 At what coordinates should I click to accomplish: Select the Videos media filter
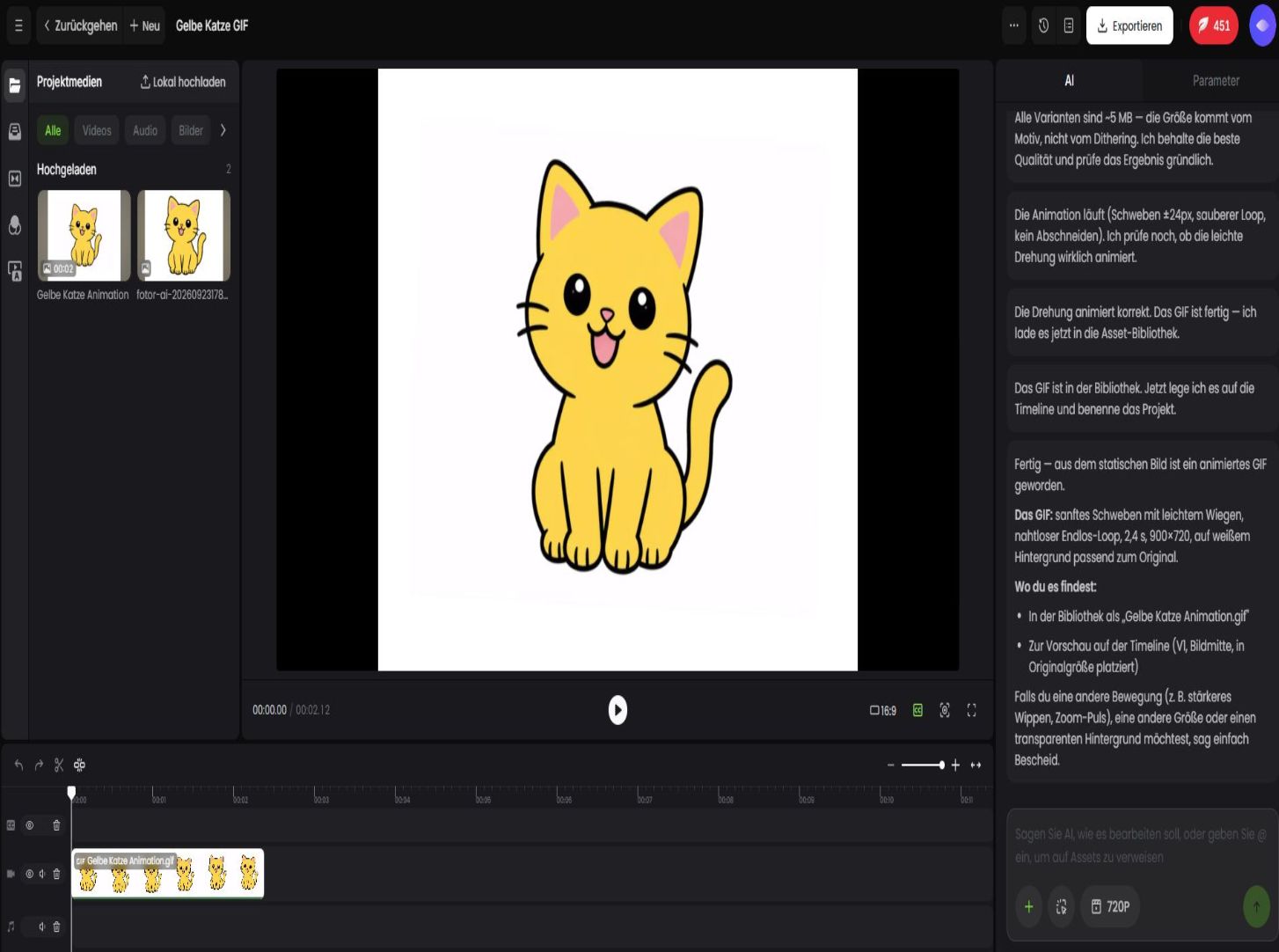click(97, 130)
